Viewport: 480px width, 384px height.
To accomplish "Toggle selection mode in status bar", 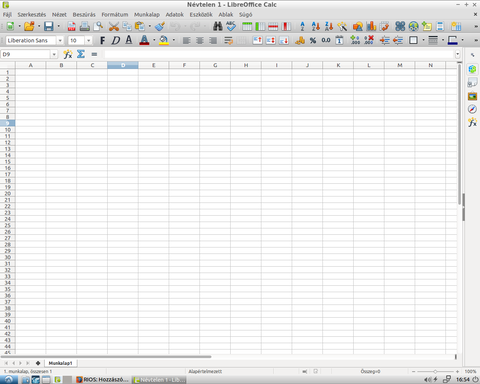I will coord(305,371).
